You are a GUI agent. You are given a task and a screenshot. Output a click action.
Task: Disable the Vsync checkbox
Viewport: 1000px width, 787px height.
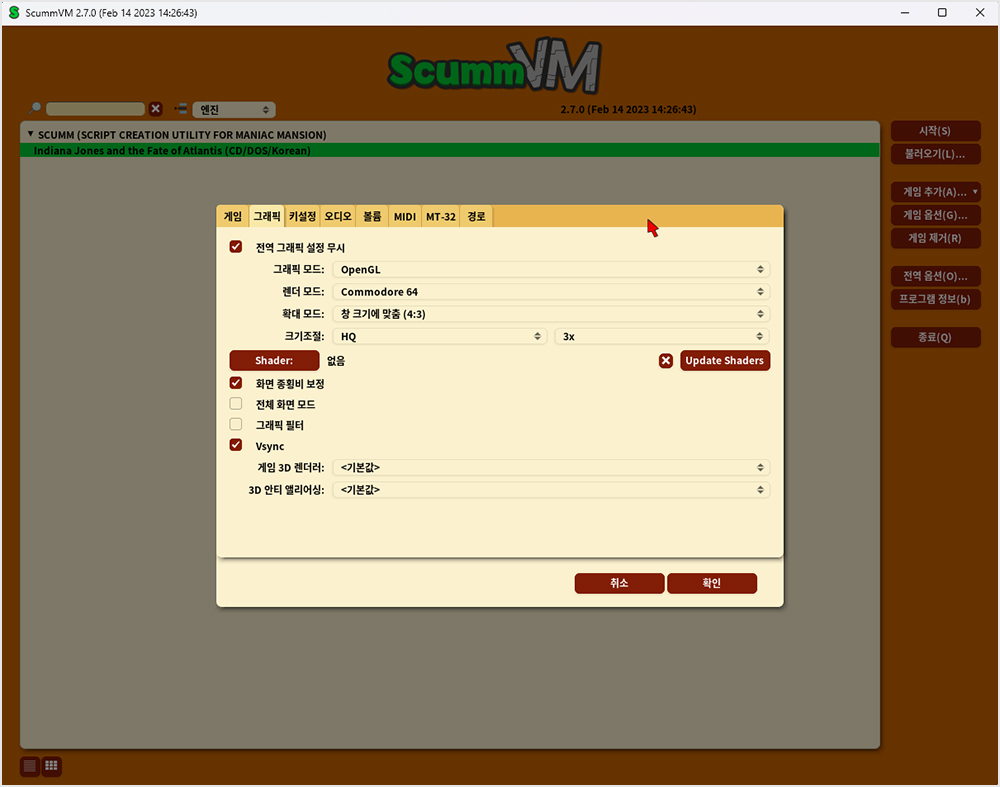(x=236, y=445)
